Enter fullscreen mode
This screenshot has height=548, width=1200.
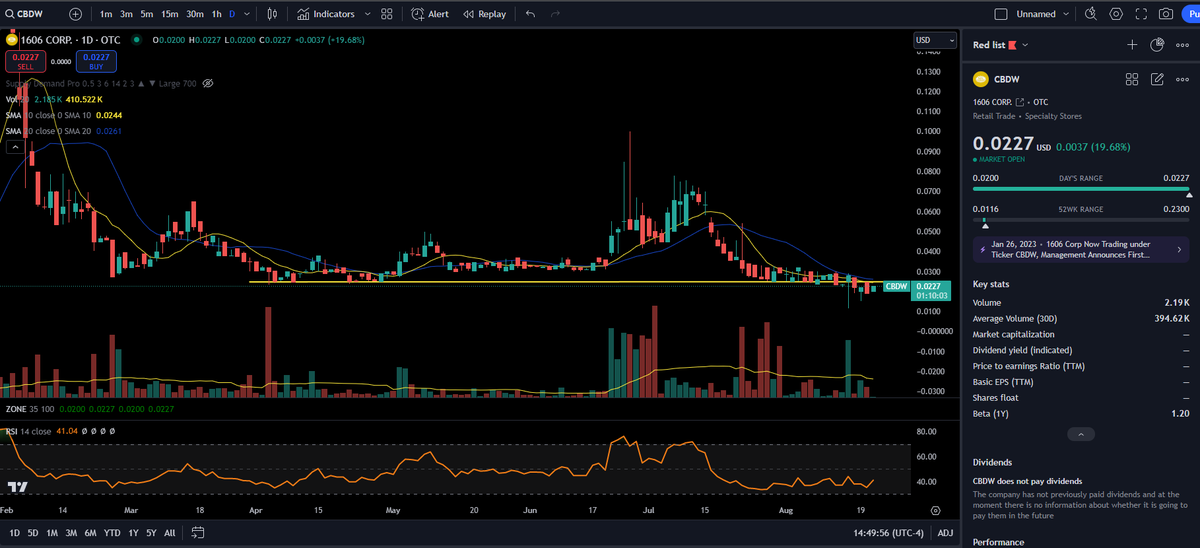click(1140, 14)
